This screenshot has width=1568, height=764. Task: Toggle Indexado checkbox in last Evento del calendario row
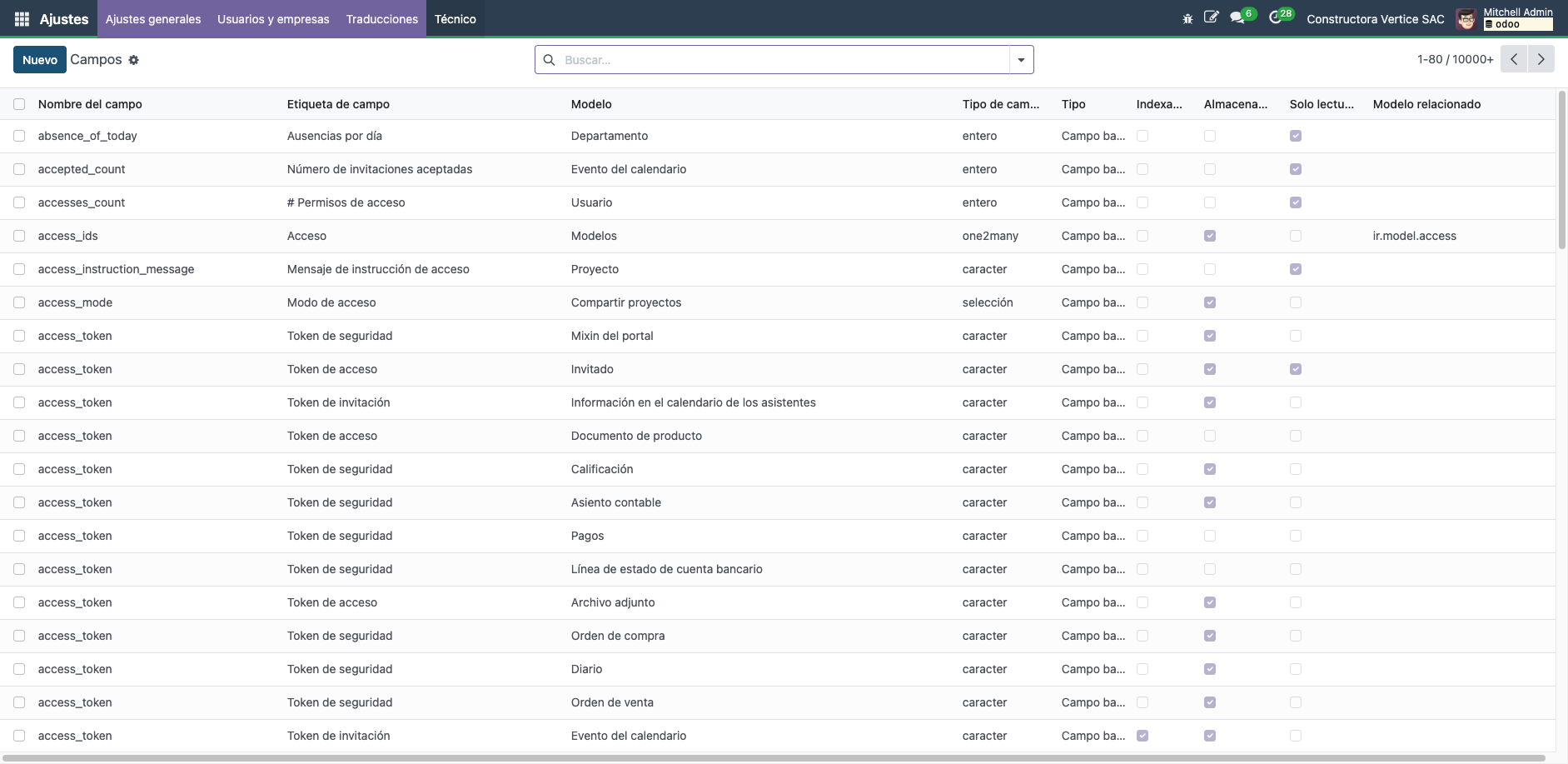[1142, 736]
